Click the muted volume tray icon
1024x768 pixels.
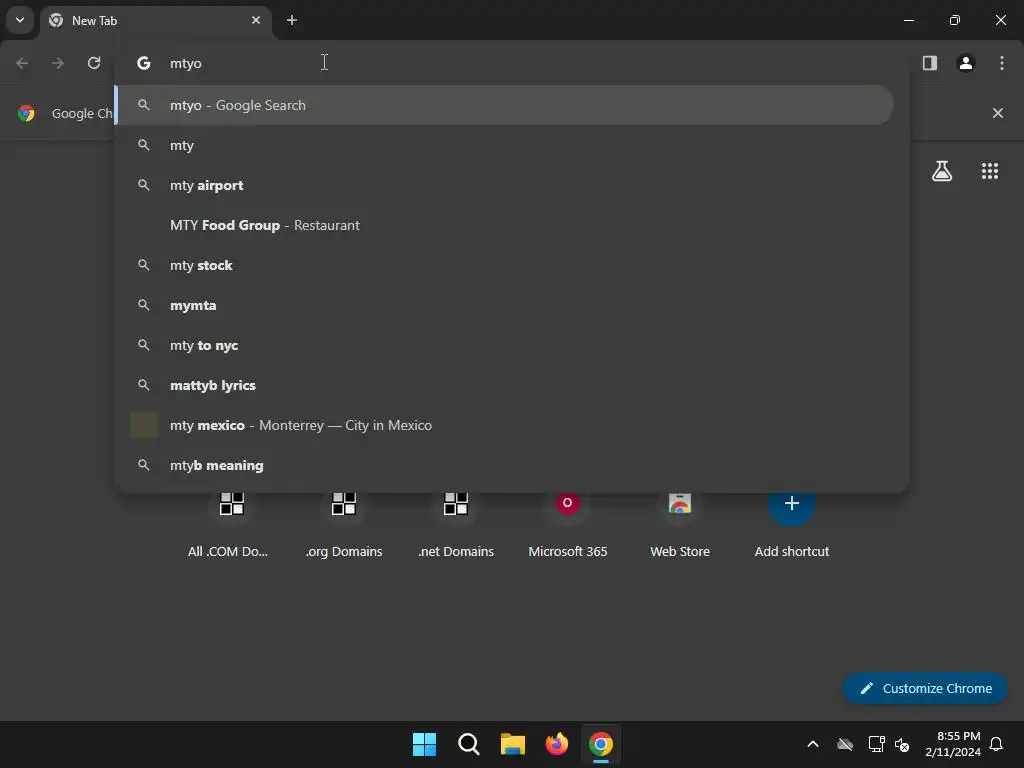click(902, 744)
